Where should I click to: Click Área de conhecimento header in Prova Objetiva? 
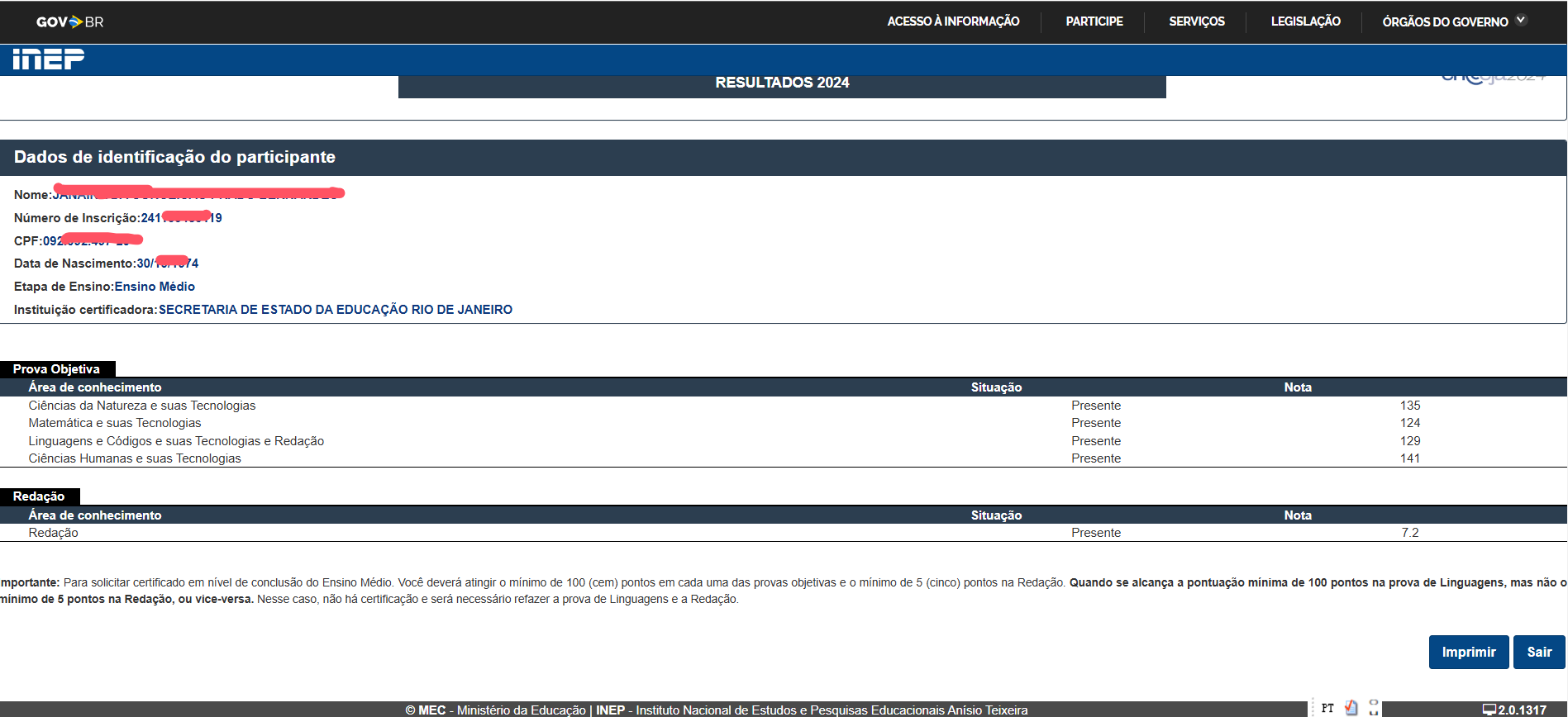(x=95, y=387)
